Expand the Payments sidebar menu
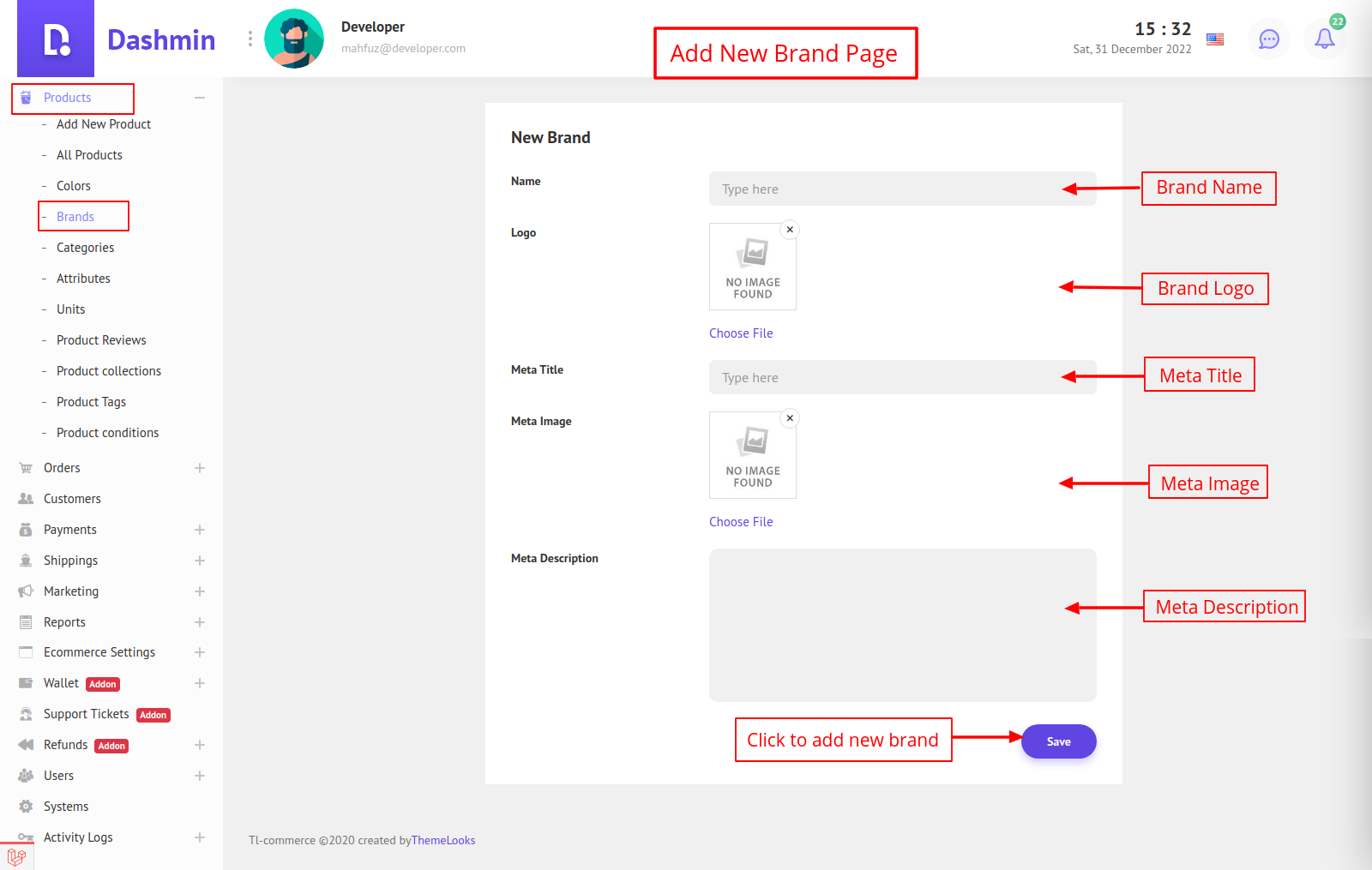This screenshot has height=870, width=1372. click(x=200, y=530)
